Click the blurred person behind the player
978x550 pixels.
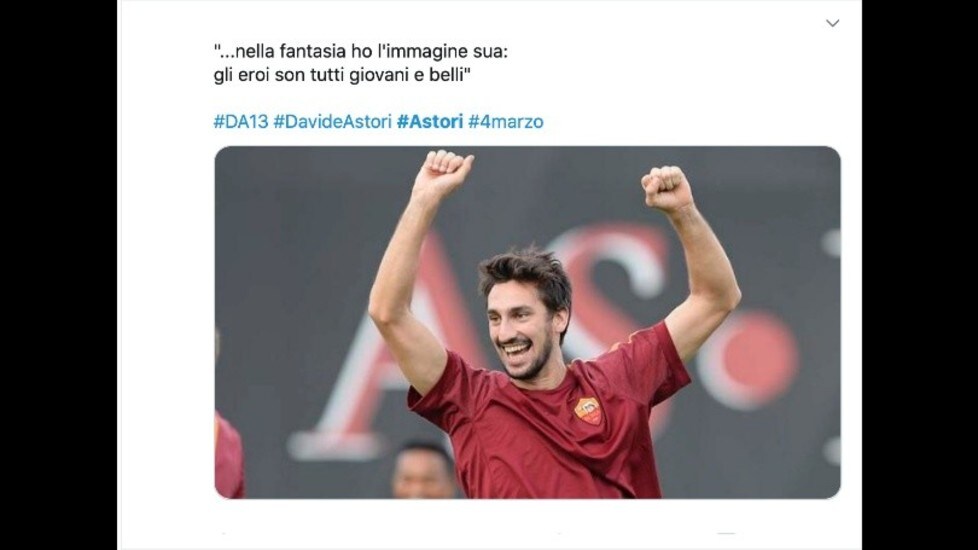(424, 471)
